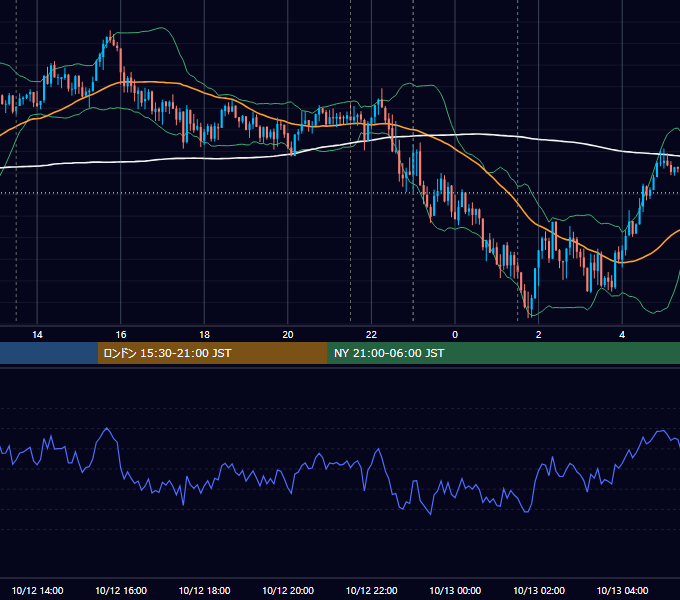Image resolution: width=680 pixels, height=600 pixels.
Task: Click the 10/13 00:00 time label
Action: 455,590
